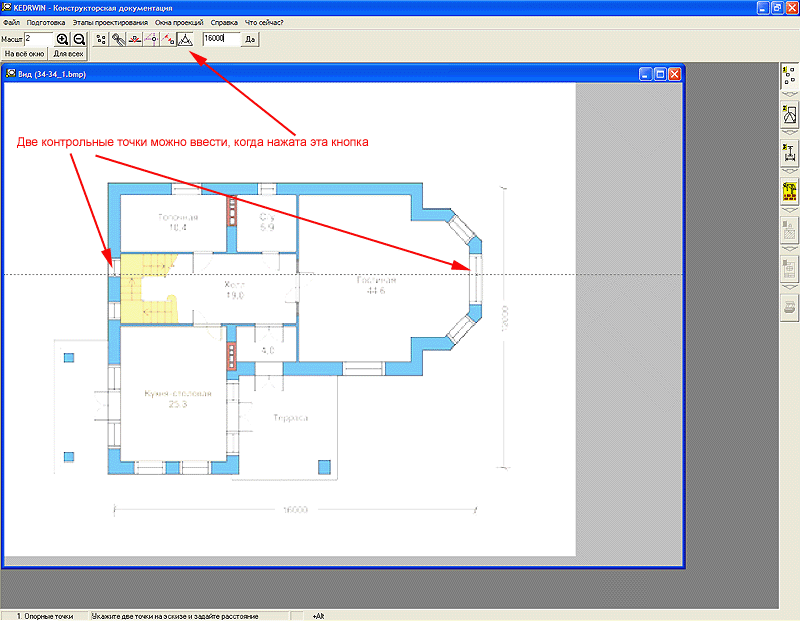Close the Вид (34-34_1.bmp) window

click(674, 74)
